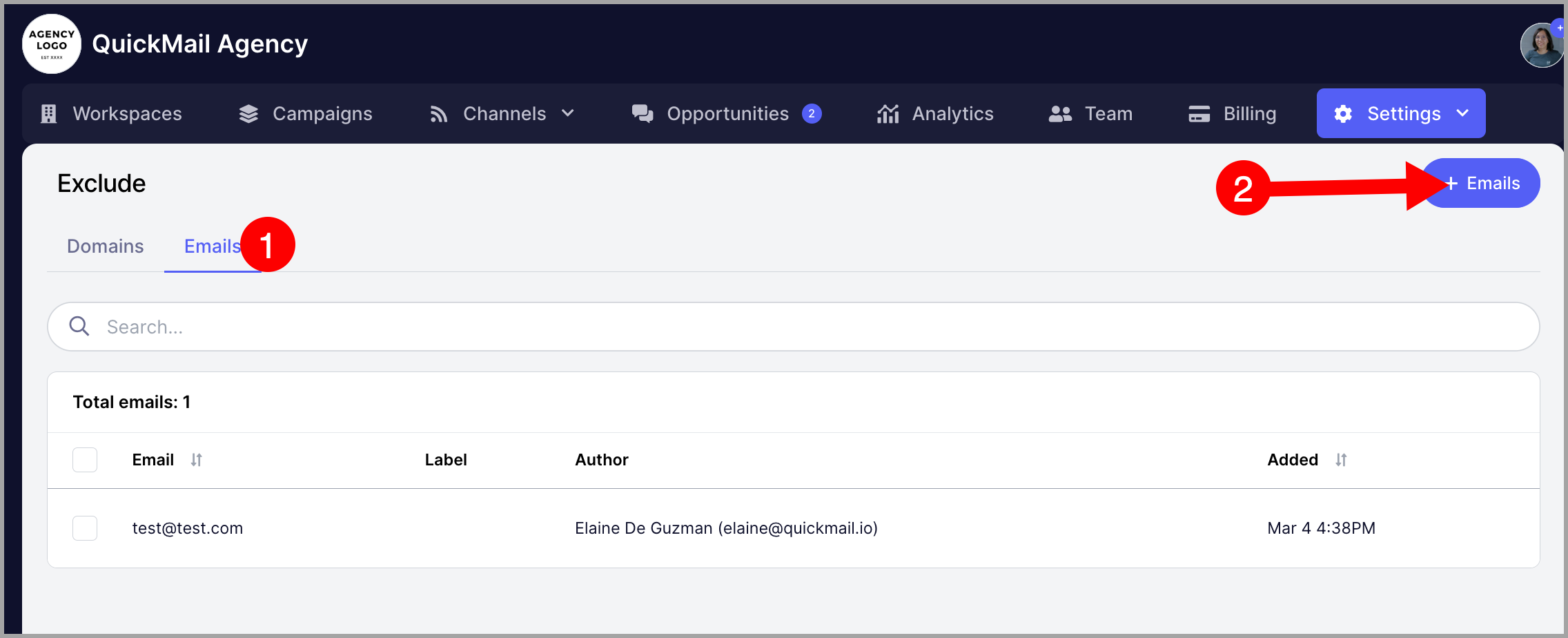Screen dimensions: 1568x638
Task: Click the Analytics chart icon
Action: pyautogui.click(x=888, y=114)
